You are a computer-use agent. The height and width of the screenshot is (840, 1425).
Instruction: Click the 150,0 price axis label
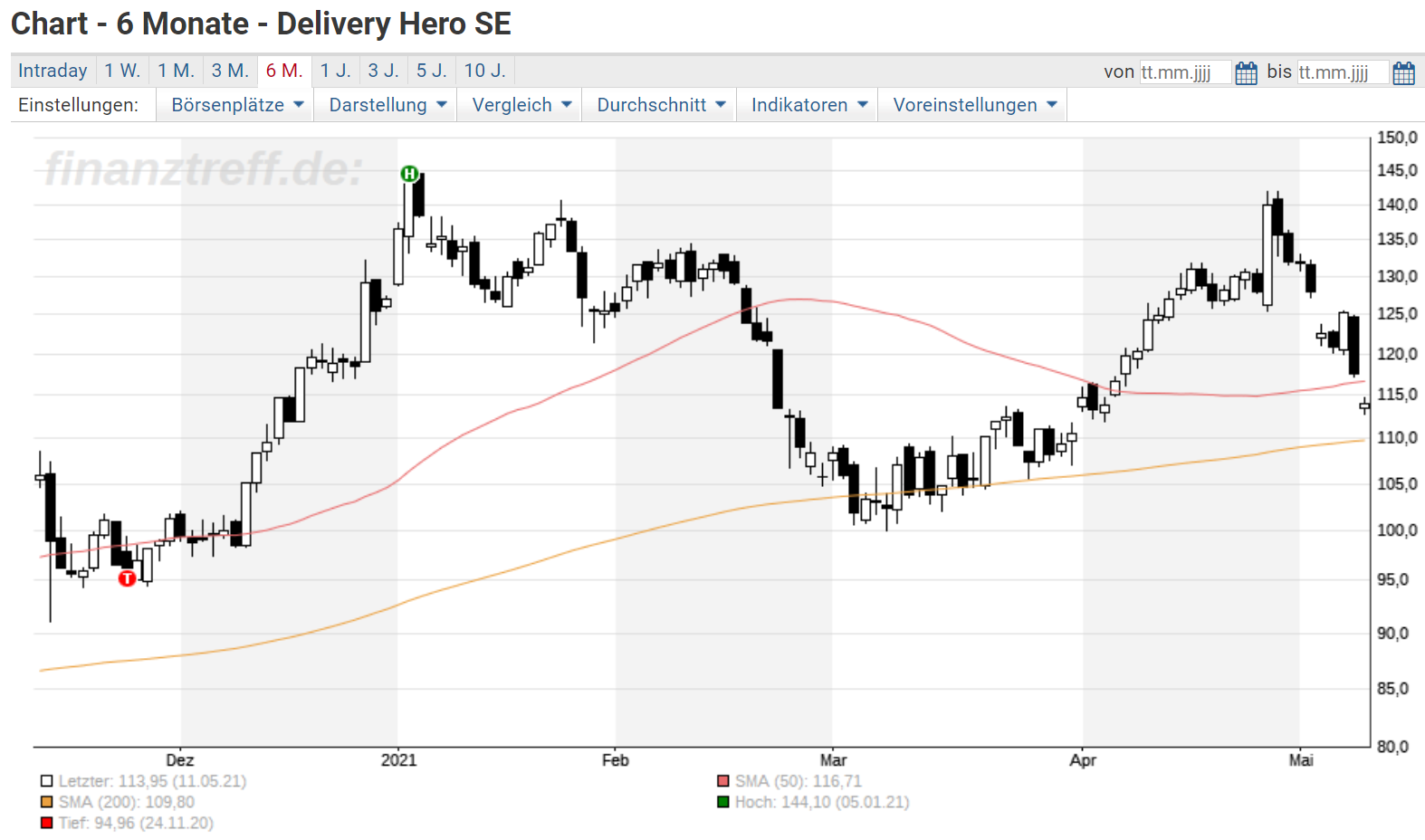coord(1397,138)
